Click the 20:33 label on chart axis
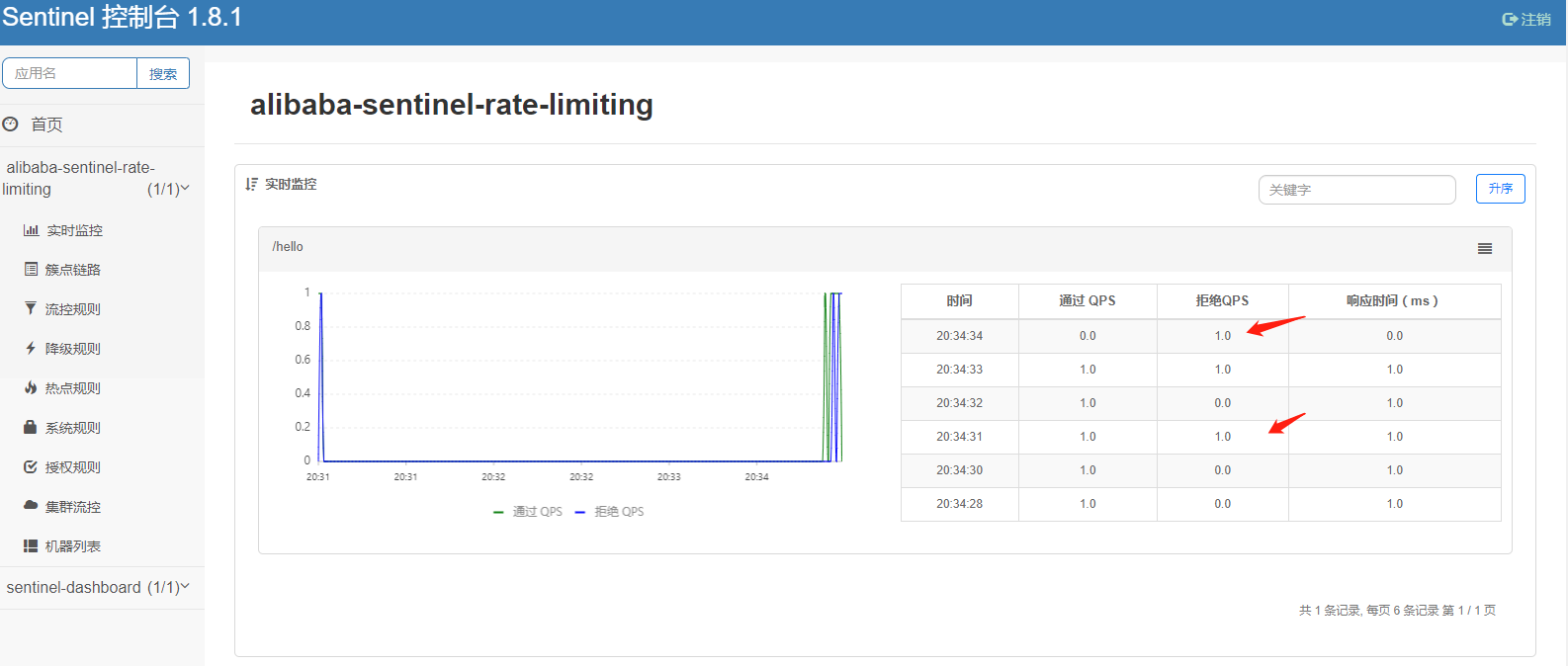The width and height of the screenshot is (1568, 666). (x=668, y=476)
